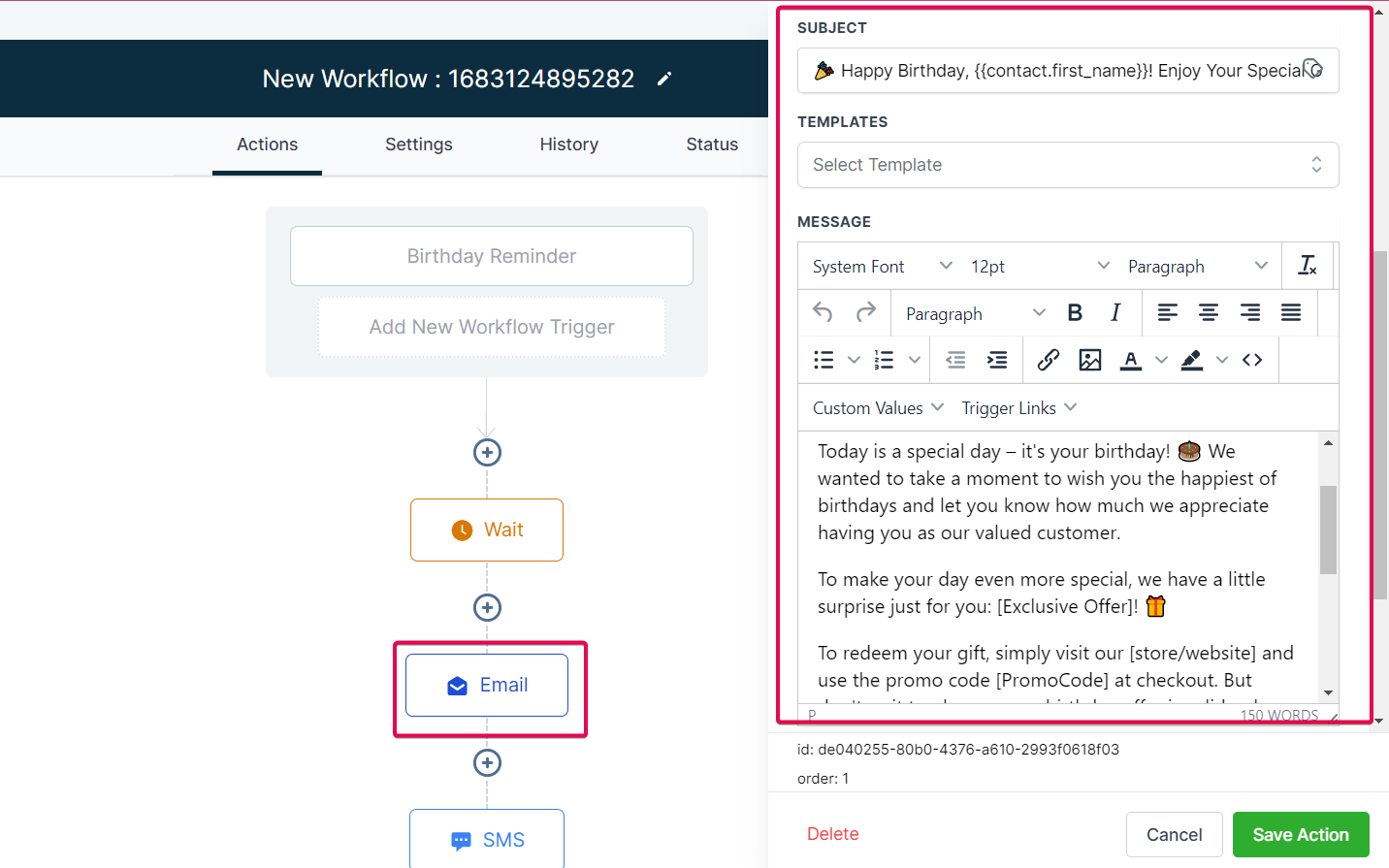Click the pencil icon to rename the workflow
Screen dimensions: 1389x868
(663, 79)
